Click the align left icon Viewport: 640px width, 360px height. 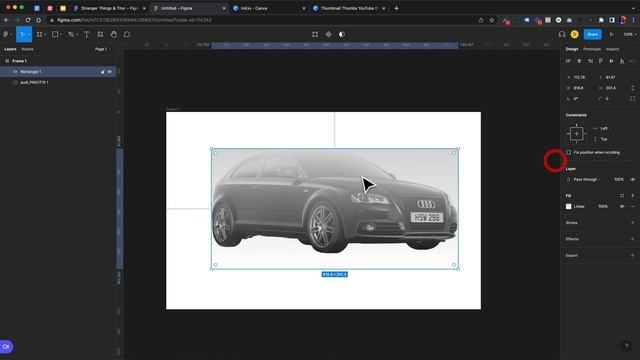tap(568, 61)
